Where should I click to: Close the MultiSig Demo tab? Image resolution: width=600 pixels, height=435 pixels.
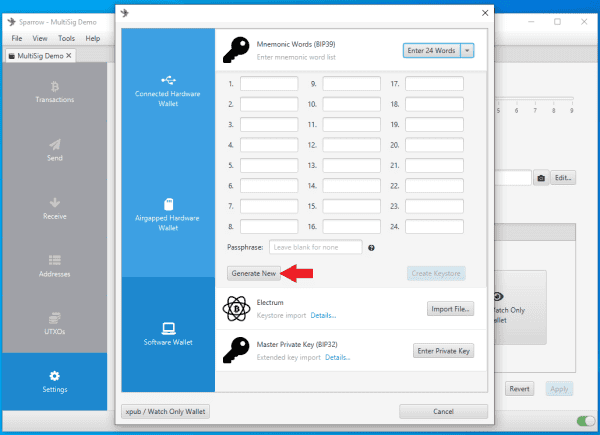pos(68,56)
